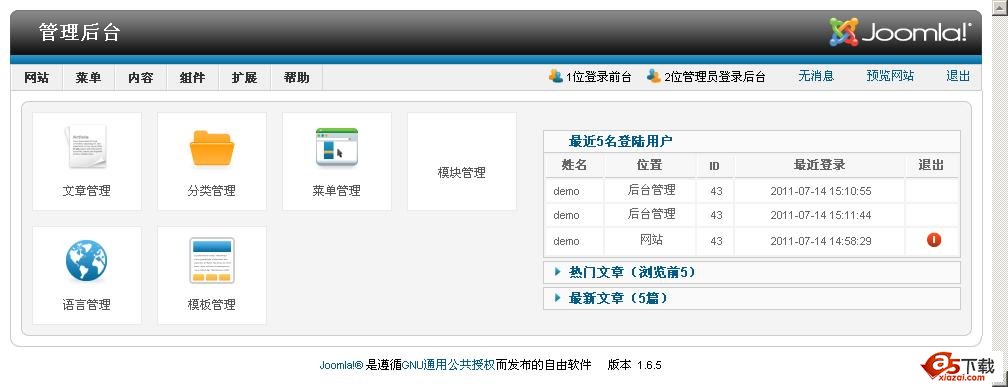Click login time 2011-07-14 14:58:29
This screenshot has height=387, width=1008.
[821, 241]
